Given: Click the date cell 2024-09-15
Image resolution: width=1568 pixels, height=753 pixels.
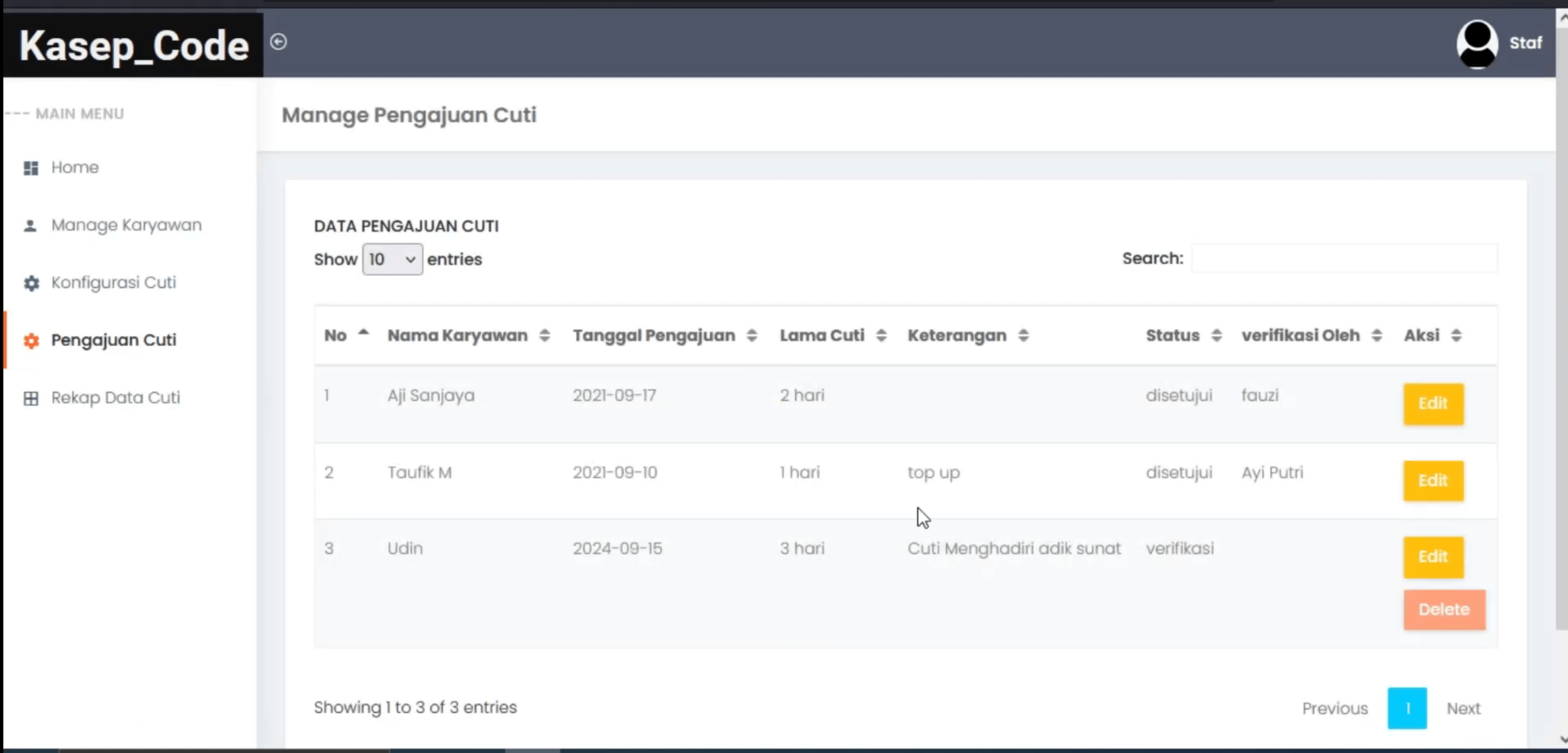Looking at the screenshot, I should pyautogui.click(x=617, y=549).
